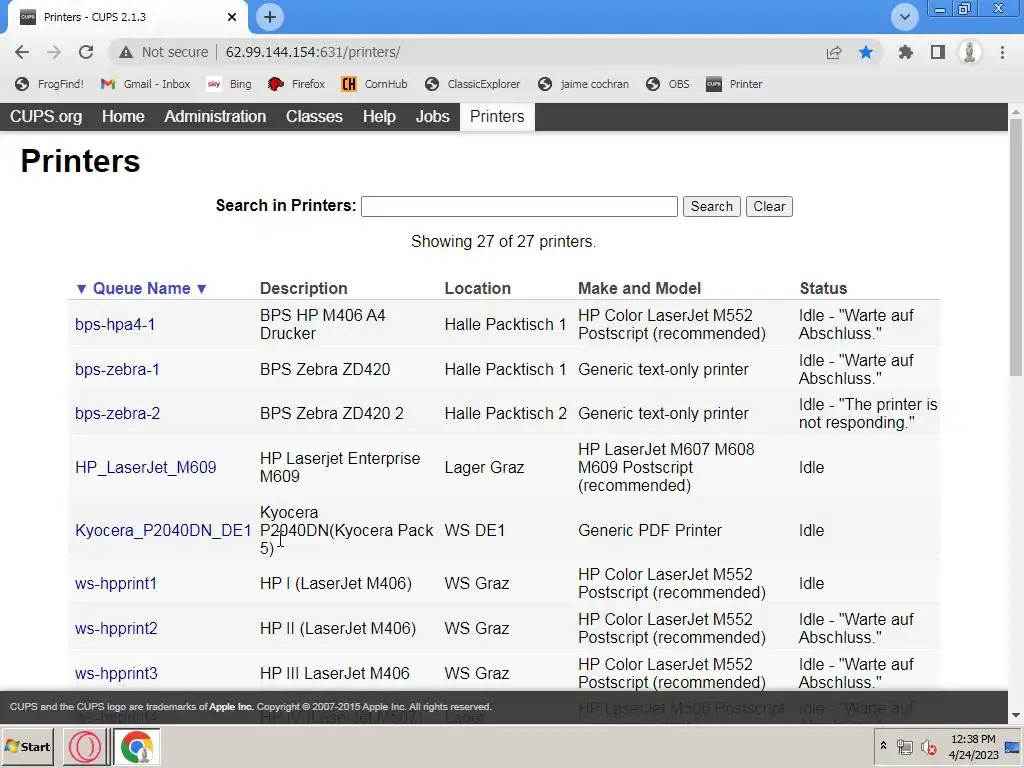Screen dimensions: 1024x768
Task: Click the muted volume tray icon
Action: click(929, 746)
